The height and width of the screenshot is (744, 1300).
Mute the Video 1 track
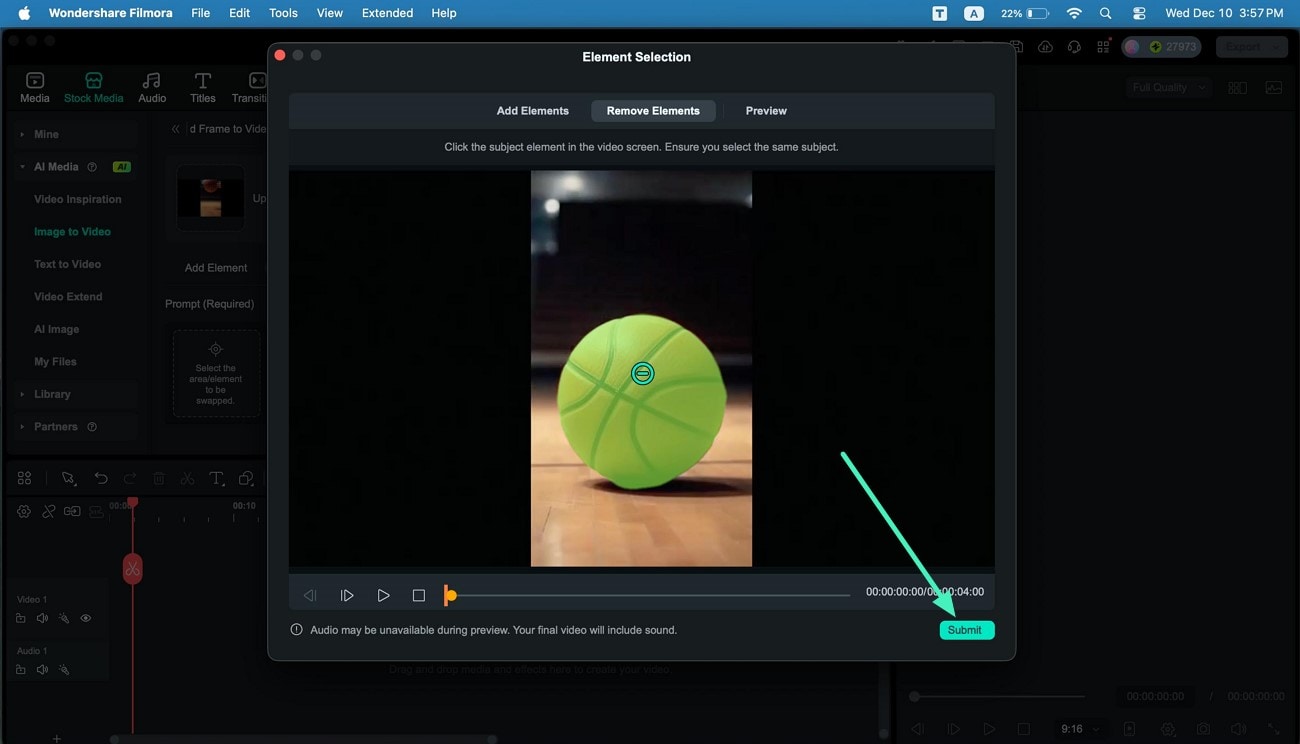42,619
